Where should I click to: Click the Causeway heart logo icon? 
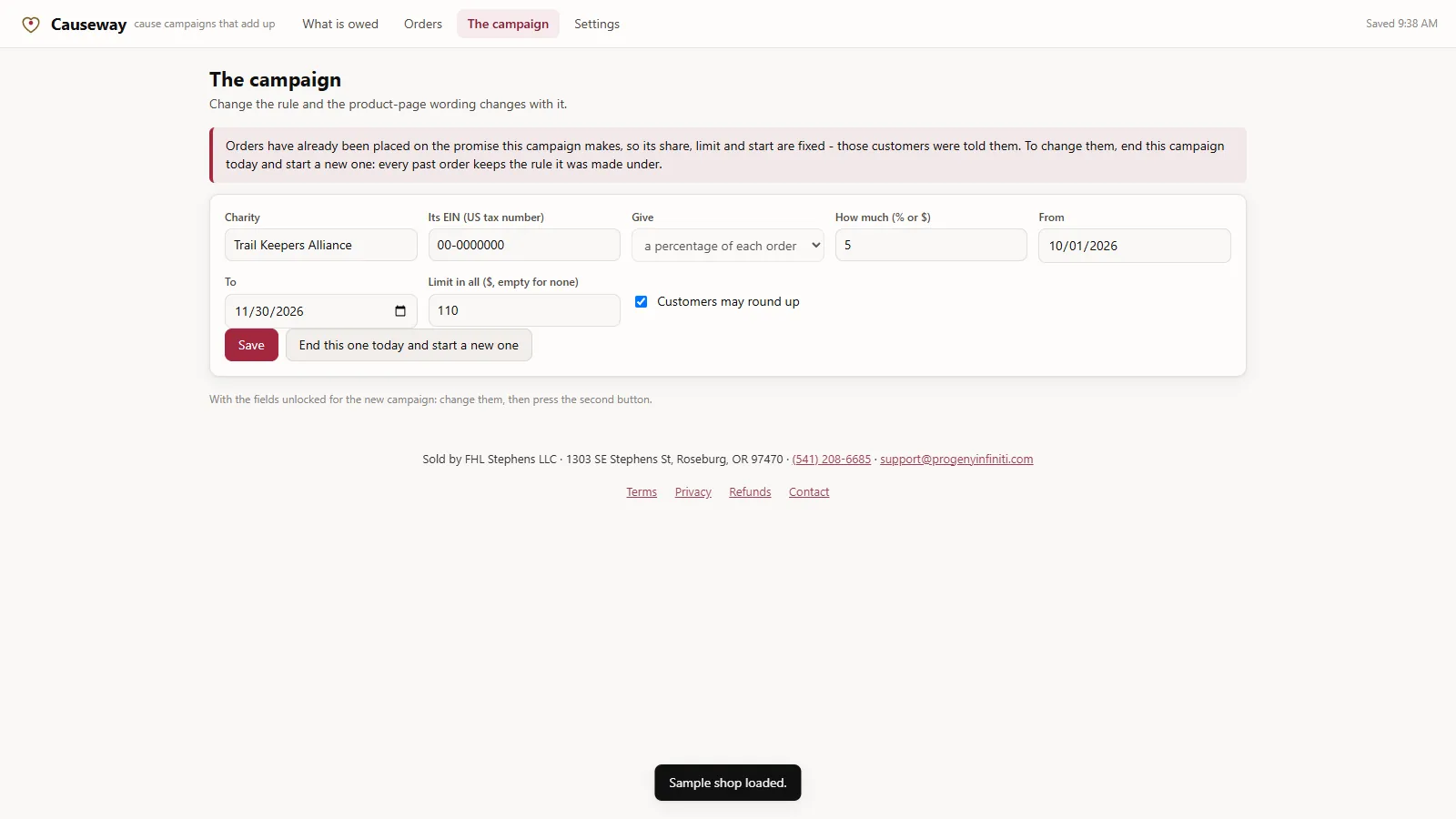pos(31,25)
